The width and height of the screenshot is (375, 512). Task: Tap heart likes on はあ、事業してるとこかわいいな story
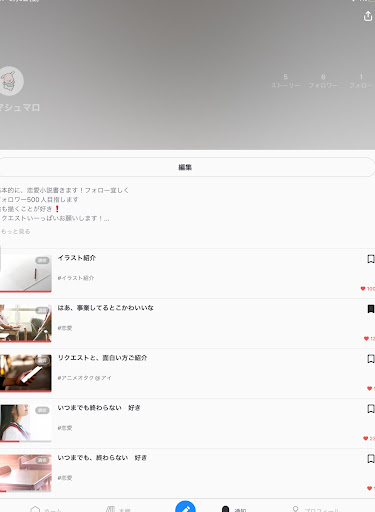[369, 339]
